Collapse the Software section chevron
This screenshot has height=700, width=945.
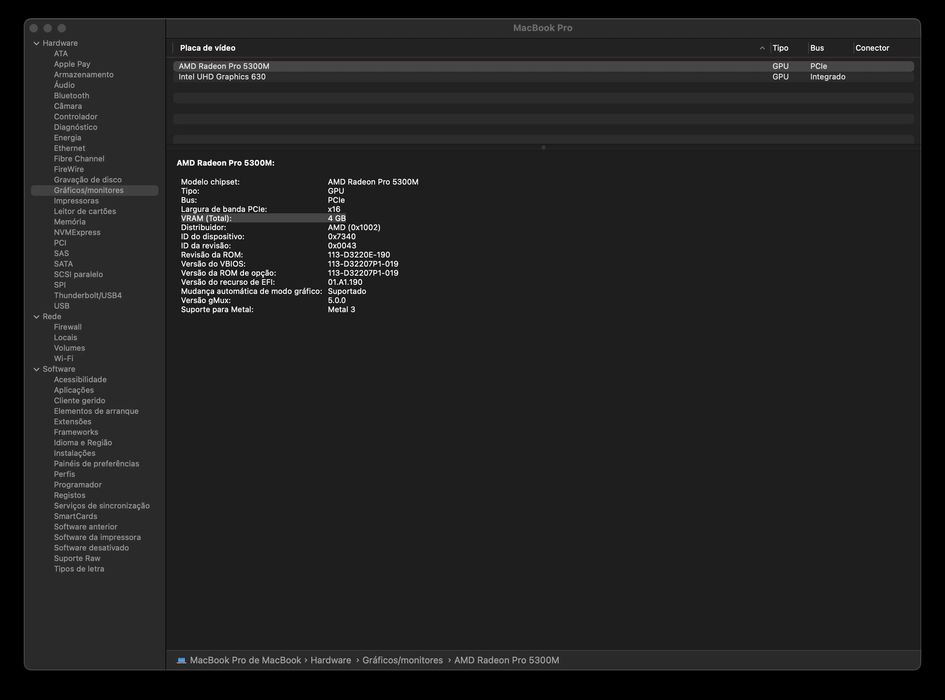(x=36, y=369)
